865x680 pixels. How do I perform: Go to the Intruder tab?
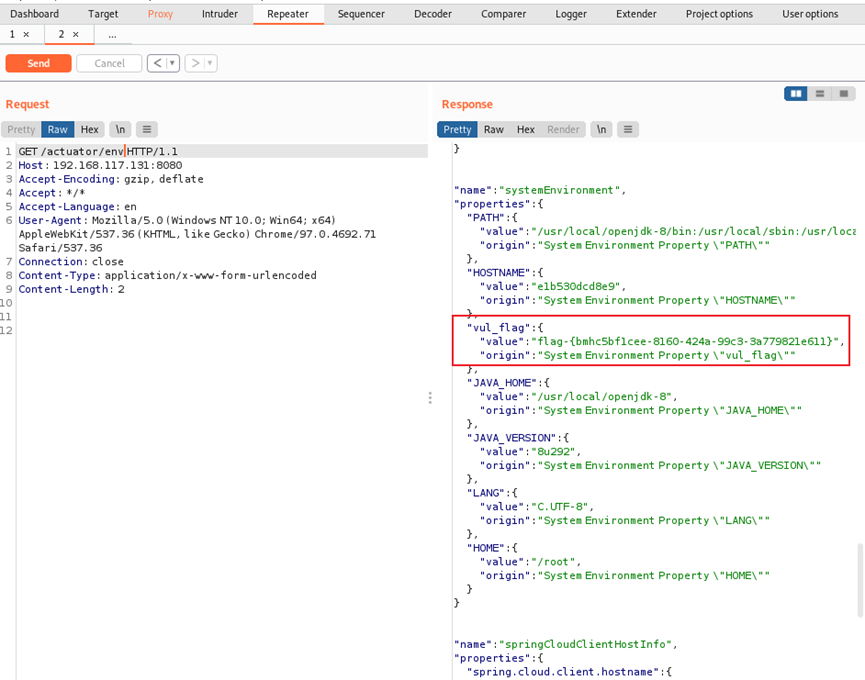point(220,14)
